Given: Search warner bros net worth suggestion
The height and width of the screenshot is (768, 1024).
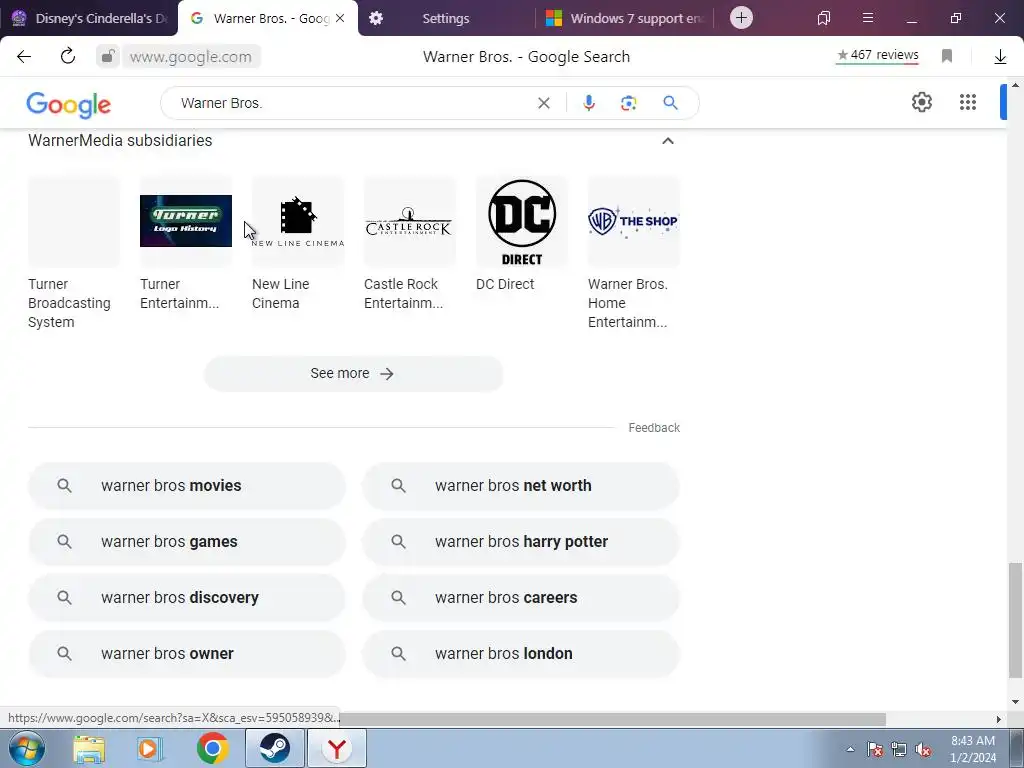Looking at the screenshot, I should click(x=520, y=486).
